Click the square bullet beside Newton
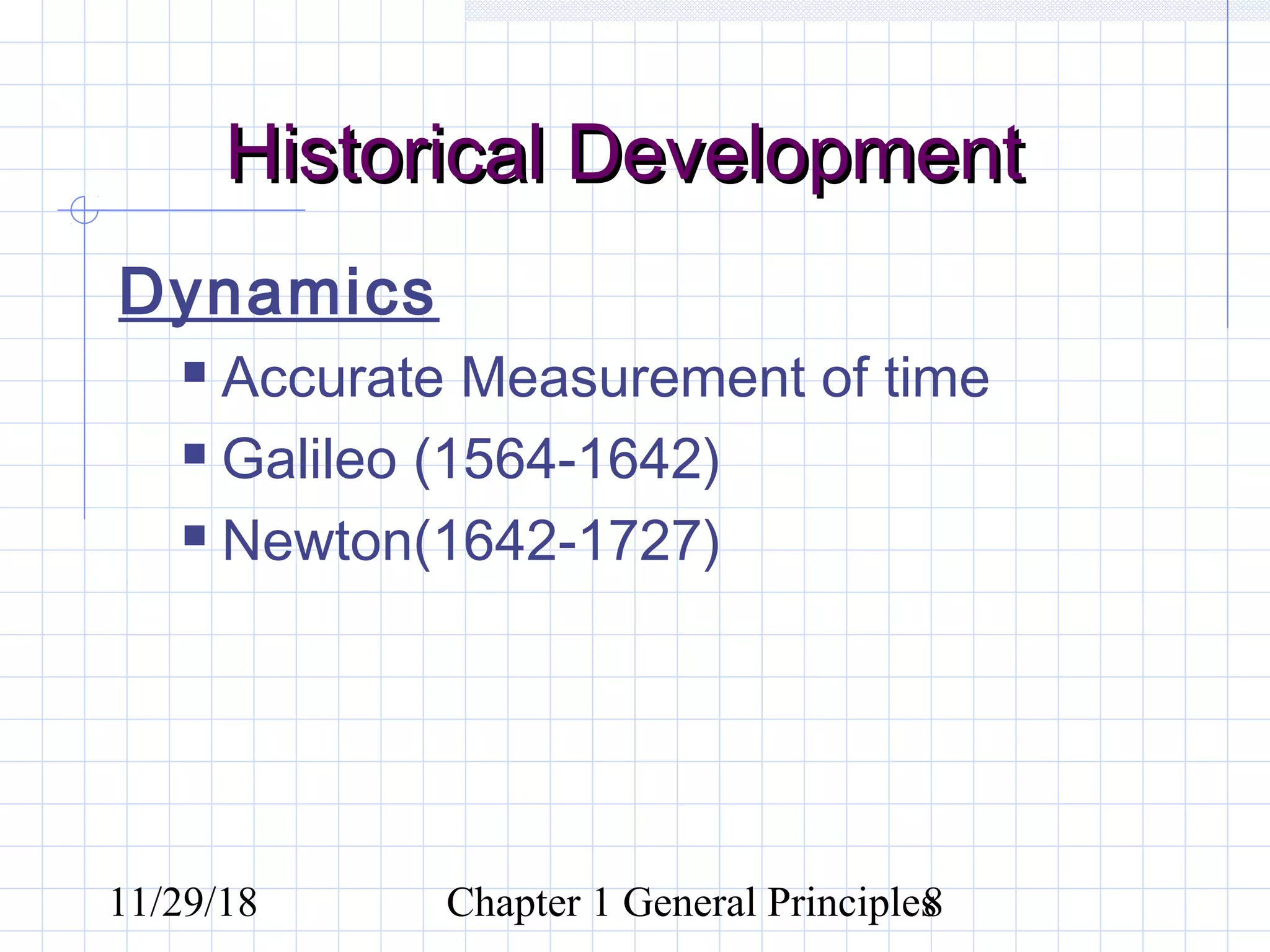This screenshot has height=952, width=1270. pyautogui.click(x=195, y=535)
